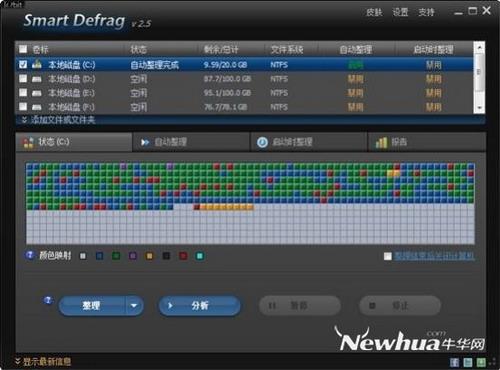Click the red swatch in the color map legend
Screen dimensions: 500x370
183,256
